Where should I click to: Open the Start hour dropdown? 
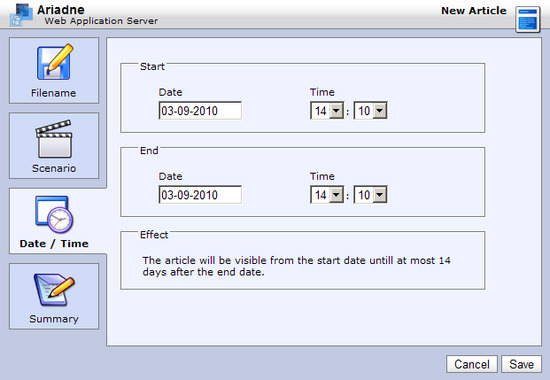click(327, 111)
